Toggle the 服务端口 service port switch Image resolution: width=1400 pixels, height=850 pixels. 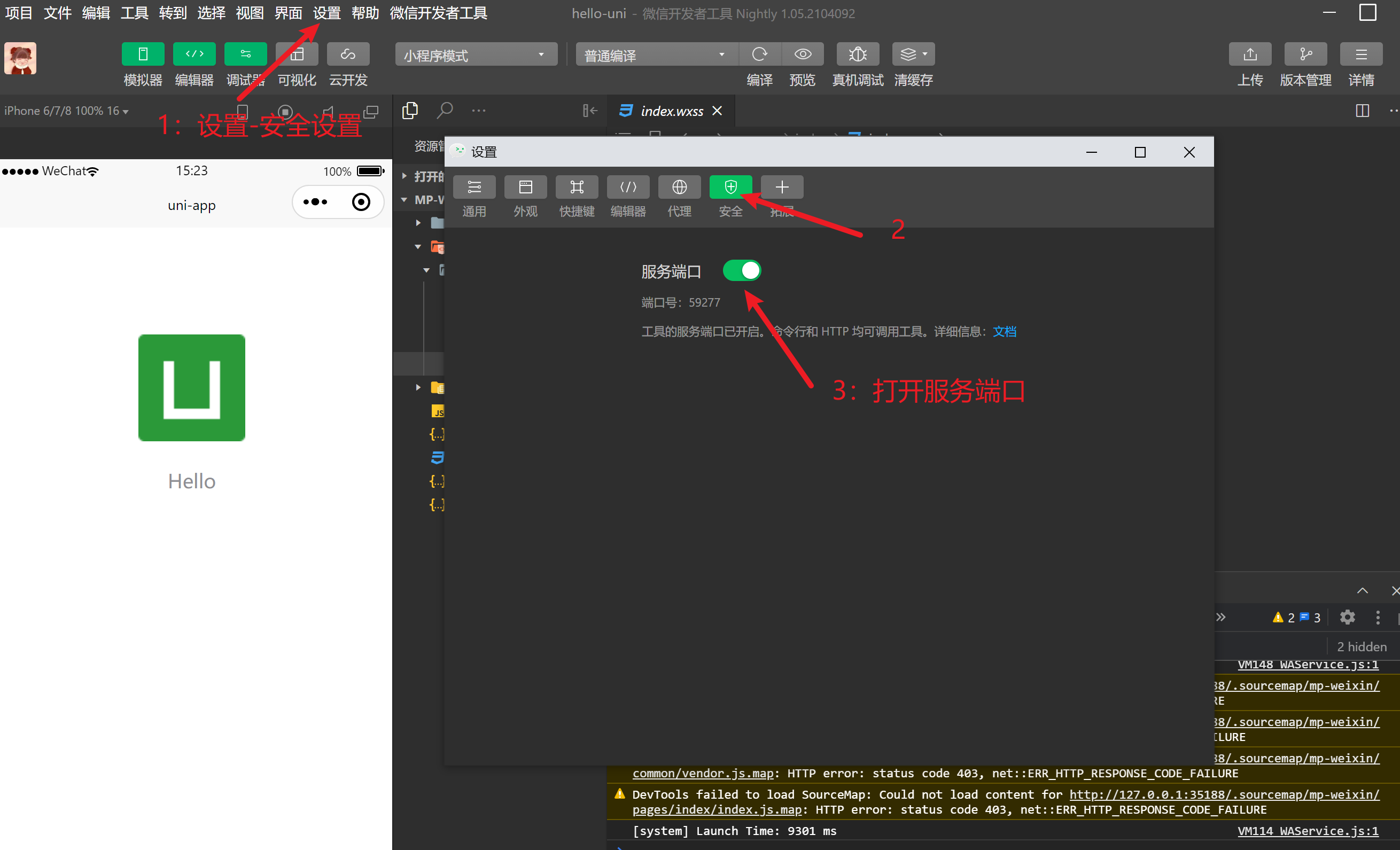[x=742, y=270]
